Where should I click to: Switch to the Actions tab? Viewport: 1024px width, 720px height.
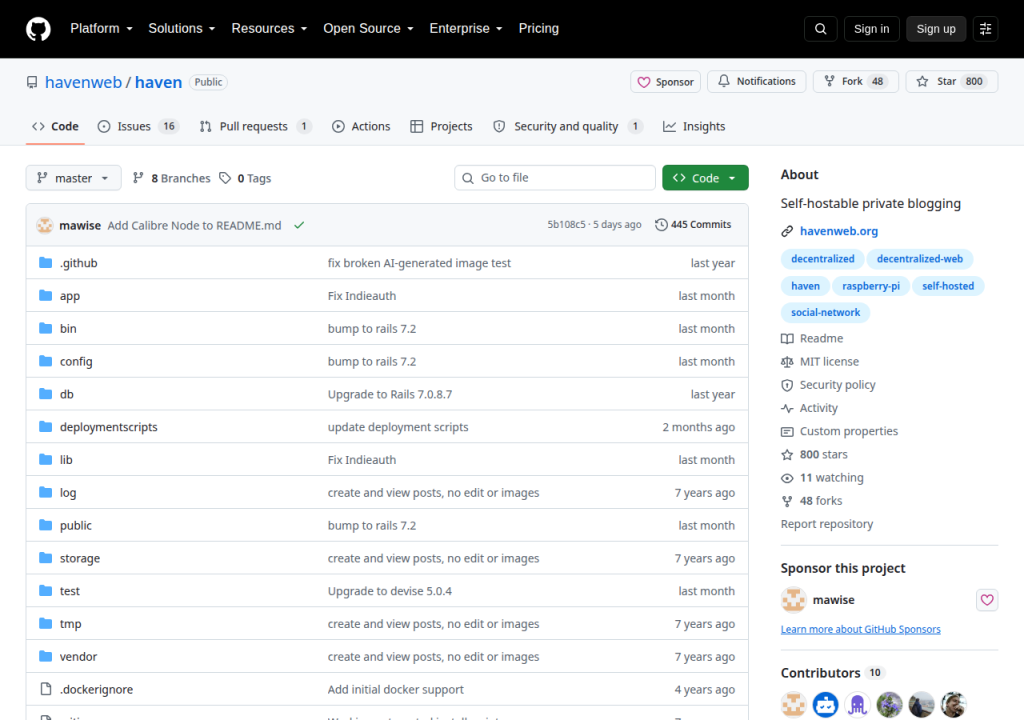361,126
